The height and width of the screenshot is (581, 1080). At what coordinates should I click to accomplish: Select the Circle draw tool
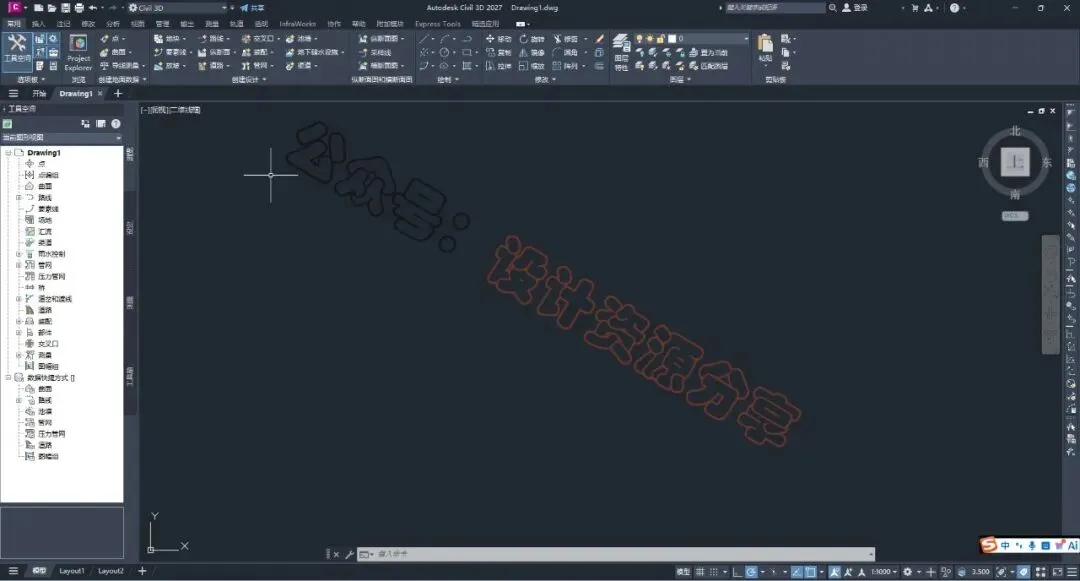444,52
